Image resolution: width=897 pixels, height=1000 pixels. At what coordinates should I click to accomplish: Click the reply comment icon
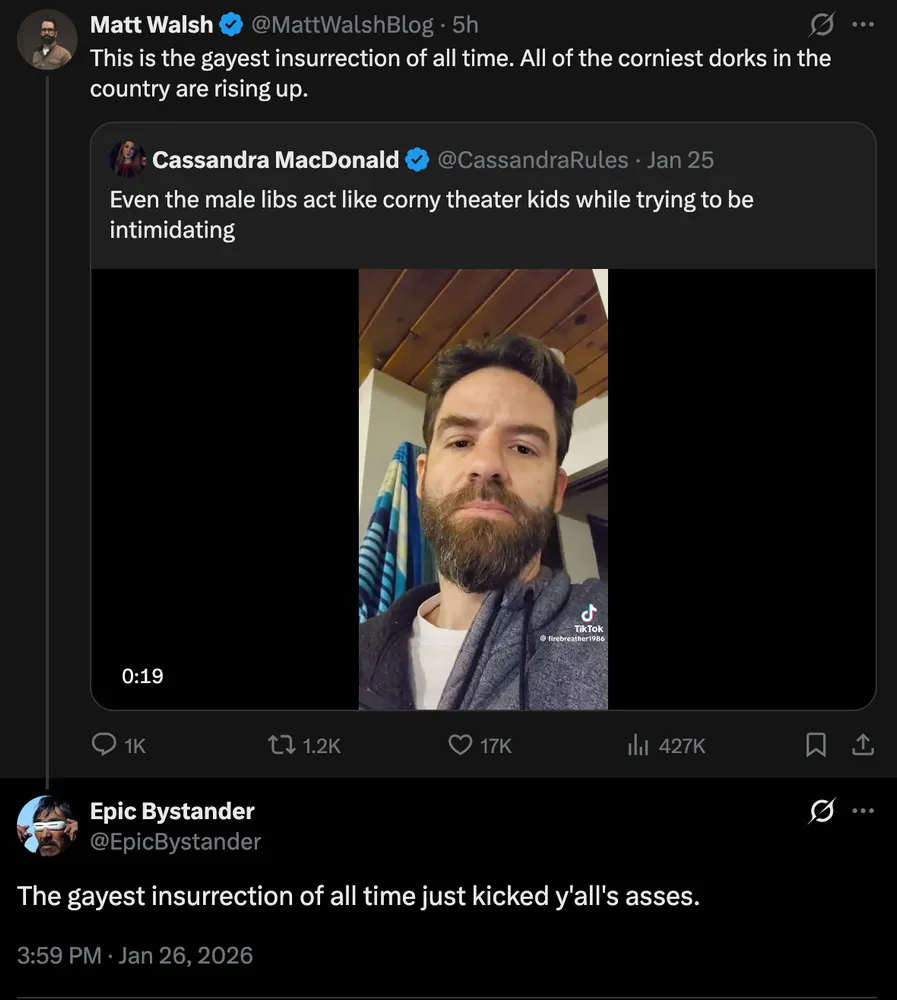(x=104, y=745)
